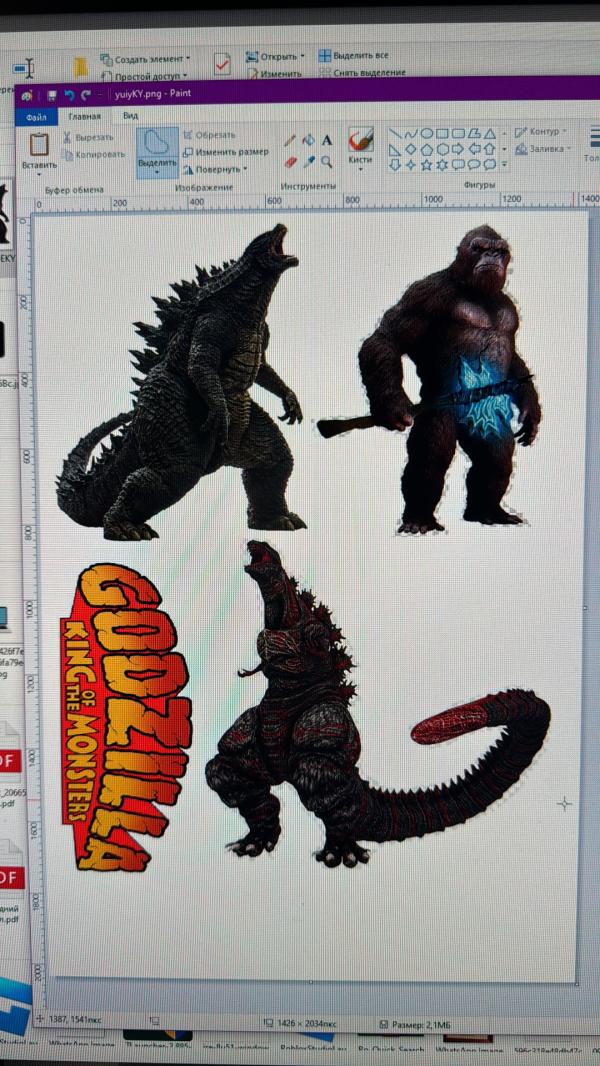Click Изменить размер resize button
This screenshot has height=1066, width=600.
point(231,152)
